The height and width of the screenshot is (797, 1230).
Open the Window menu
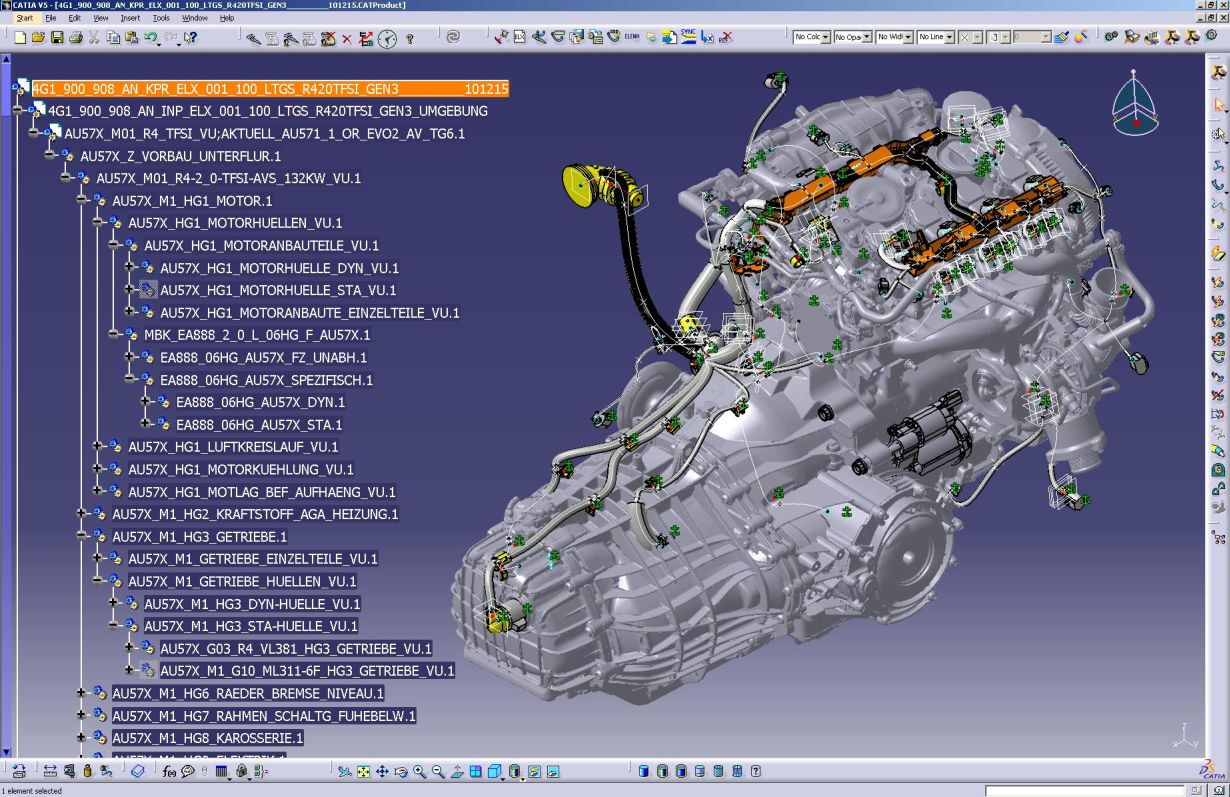click(195, 18)
